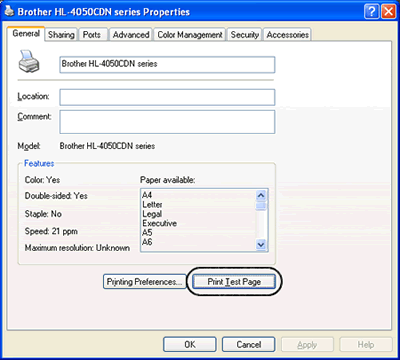Click the paper list scroll up arrow
The width and height of the screenshot is (400, 360).
(x=261, y=195)
